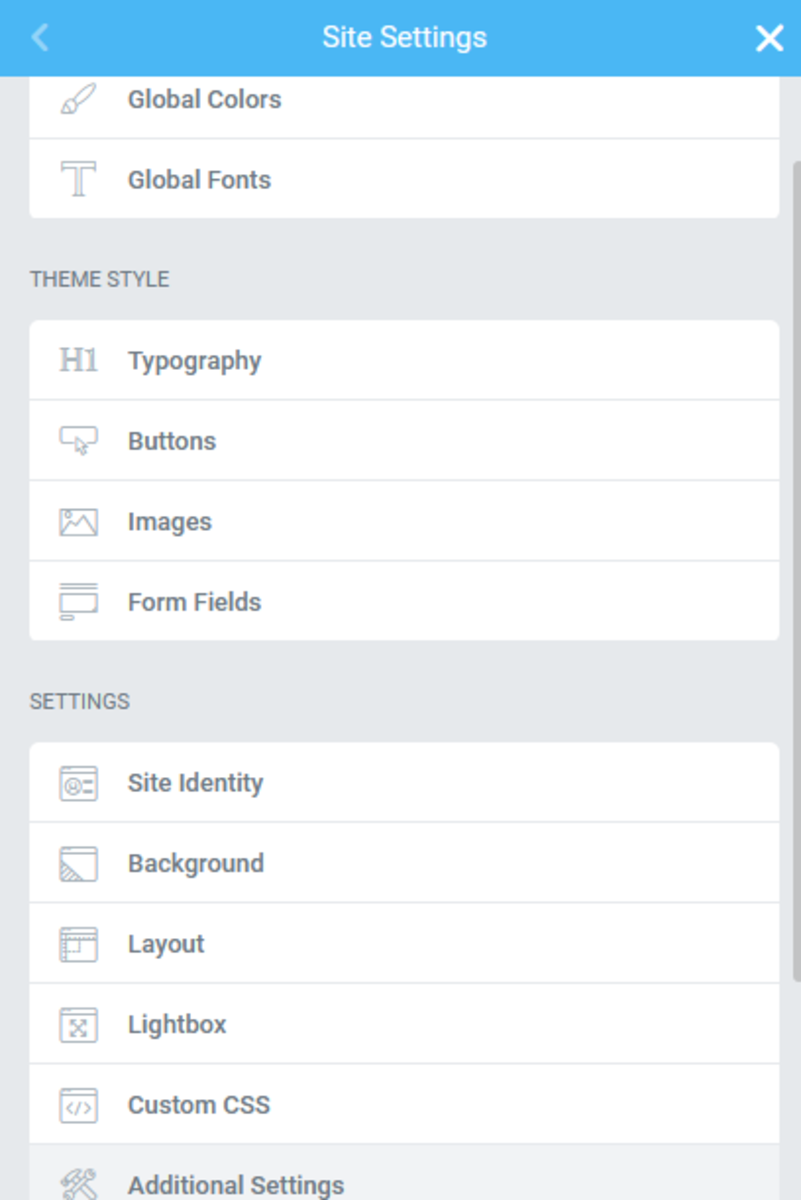Screen dimensions: 801x1200
Task: Click the Typography H1 icon
Action: tap(78, 360)
